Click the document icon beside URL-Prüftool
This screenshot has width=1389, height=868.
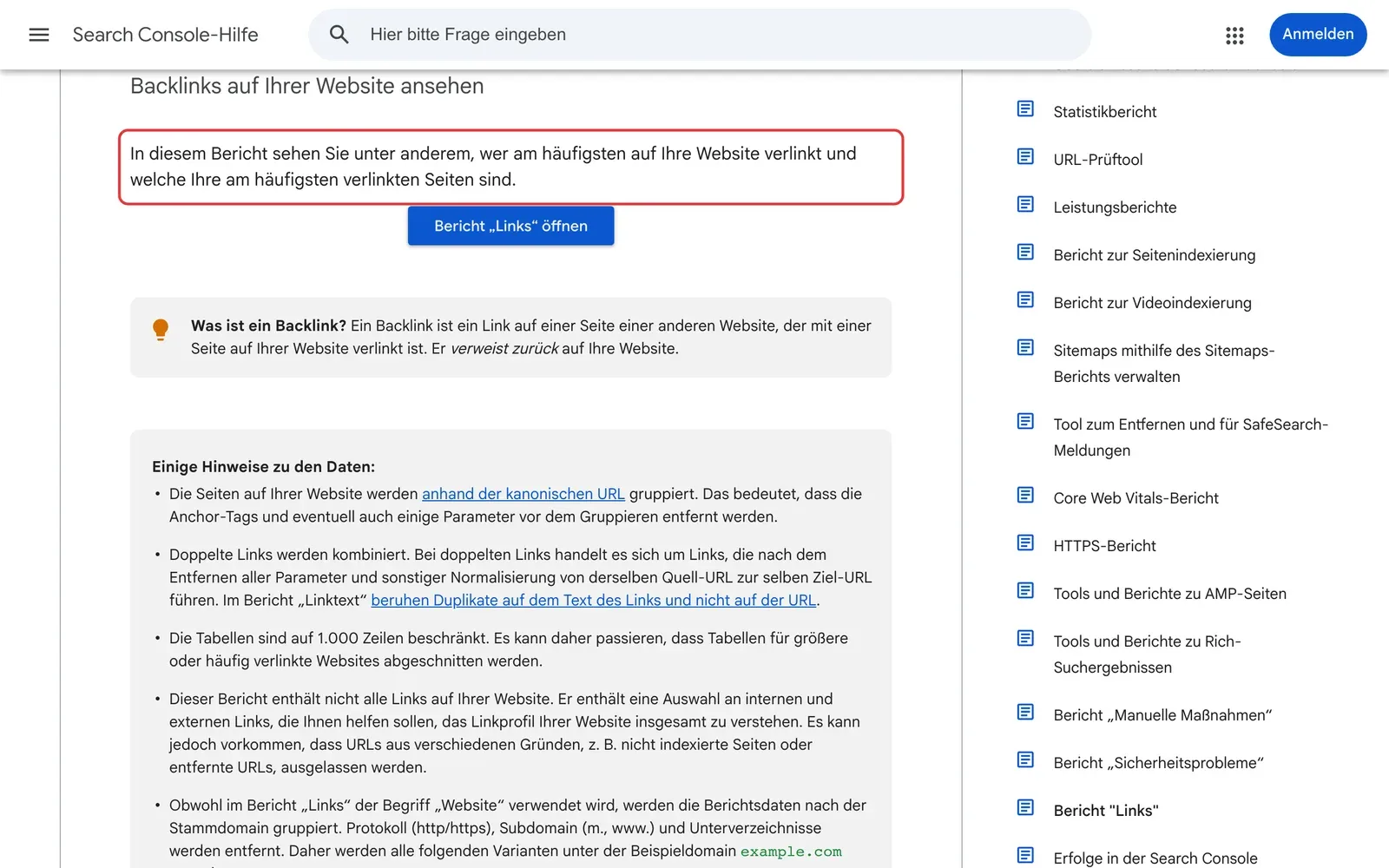pos(1025,156)
